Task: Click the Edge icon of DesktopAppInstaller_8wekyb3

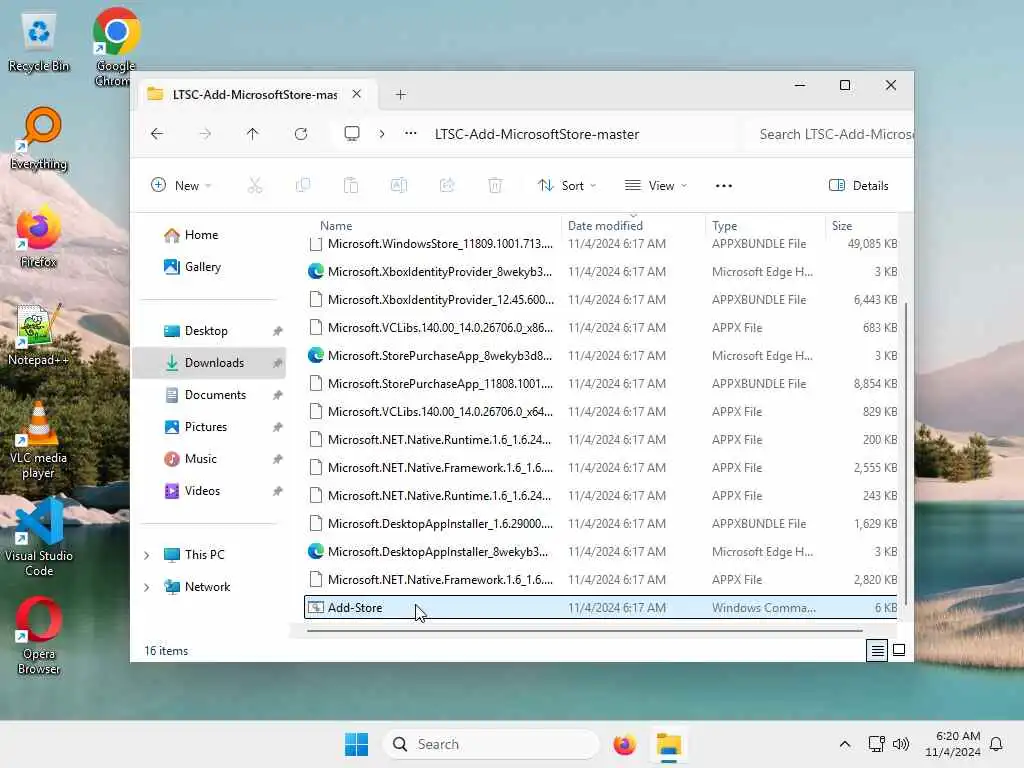Action: (316, 552)
